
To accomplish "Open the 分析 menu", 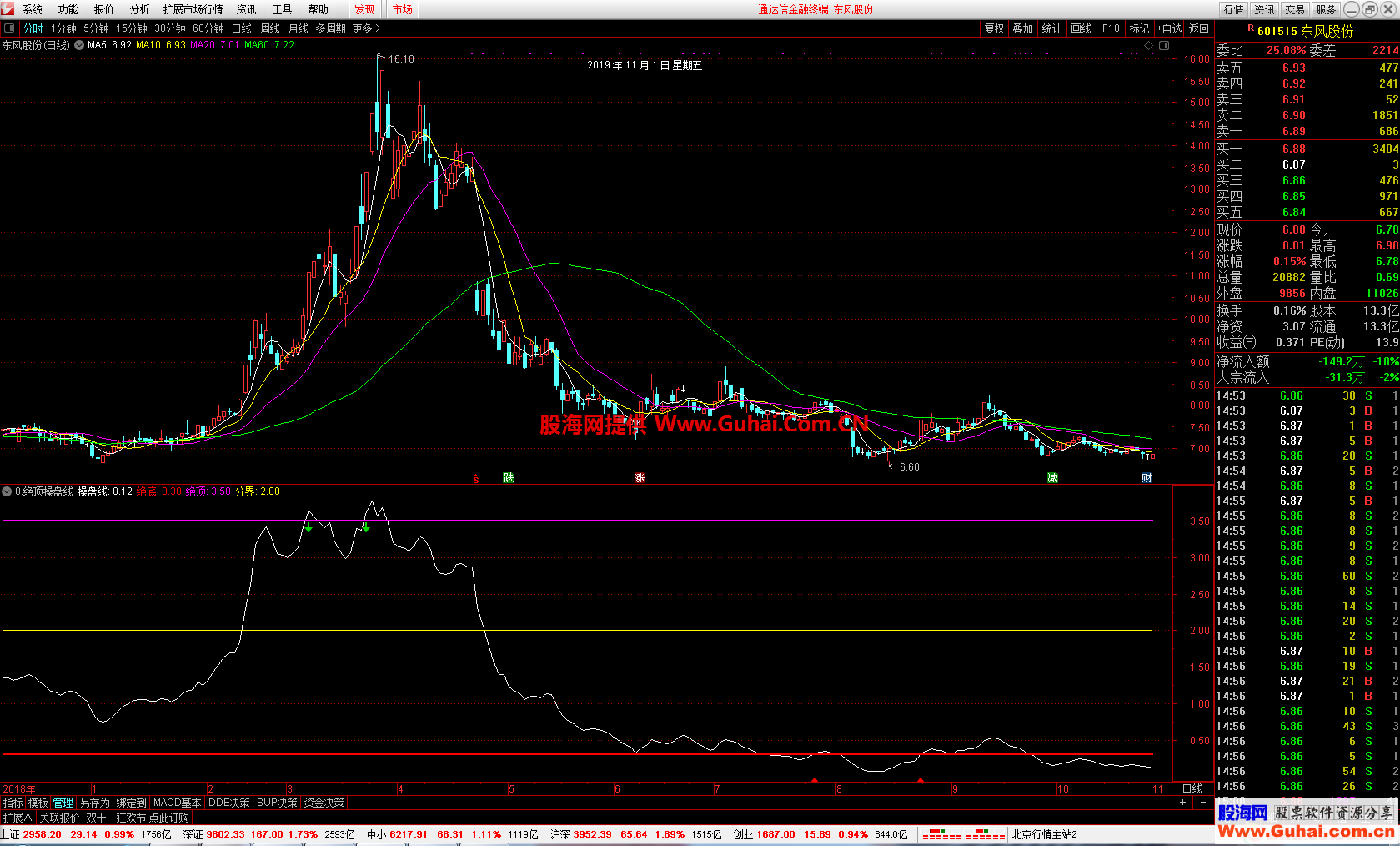I will (x=140, y=9).
